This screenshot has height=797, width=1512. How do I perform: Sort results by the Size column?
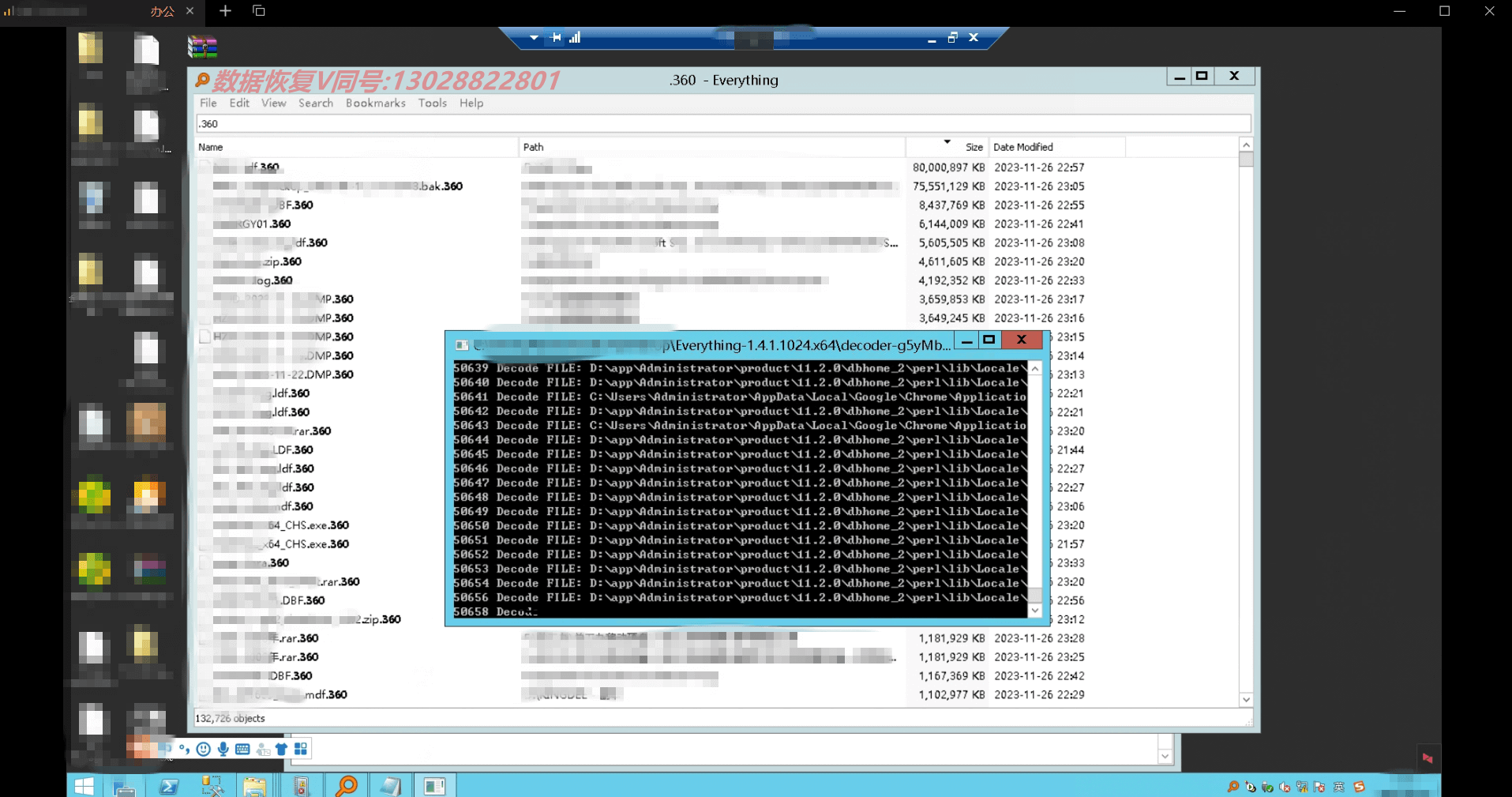tap(947, 147)
